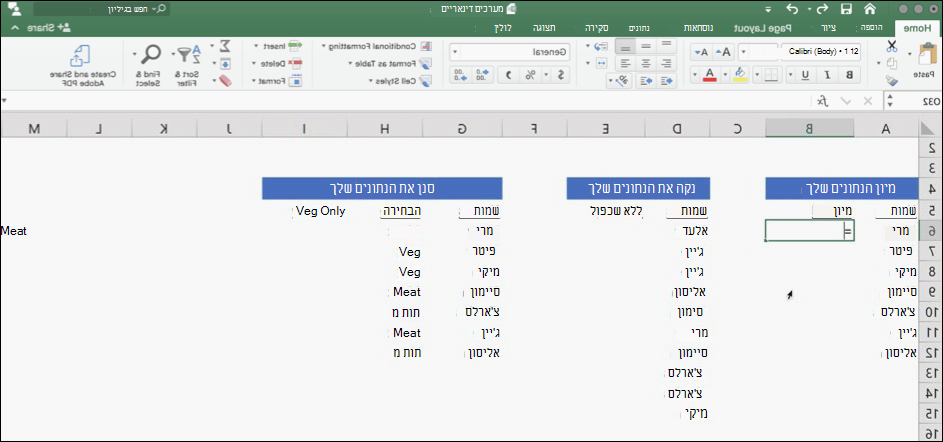Toggle bottom vertical alignment
This screenshot has width=943, height=442.
(x=627, y=47)
